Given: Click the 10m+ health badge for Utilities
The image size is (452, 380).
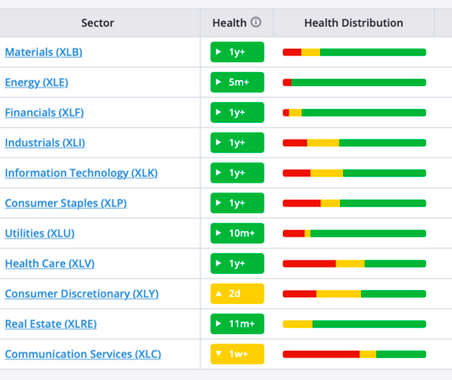Looking at the screenshot, I should [237, 233].
